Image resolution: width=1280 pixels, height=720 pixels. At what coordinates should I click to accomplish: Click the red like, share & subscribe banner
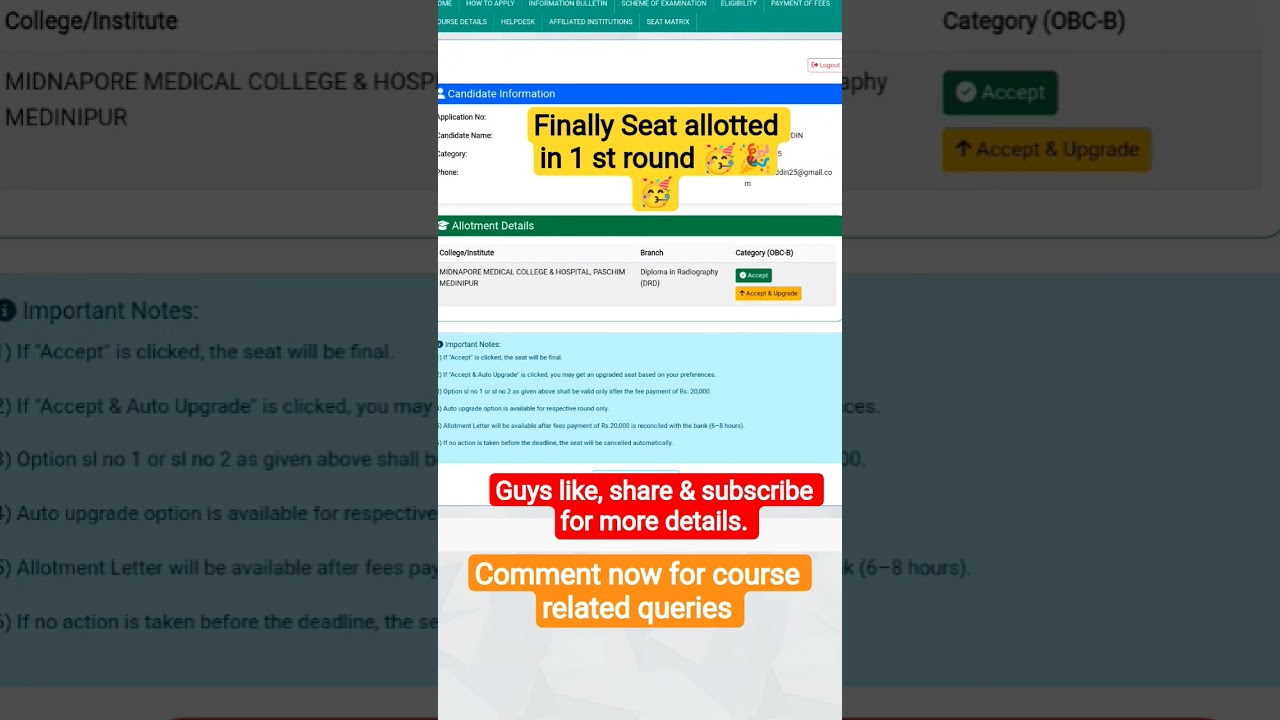[656, 506]
